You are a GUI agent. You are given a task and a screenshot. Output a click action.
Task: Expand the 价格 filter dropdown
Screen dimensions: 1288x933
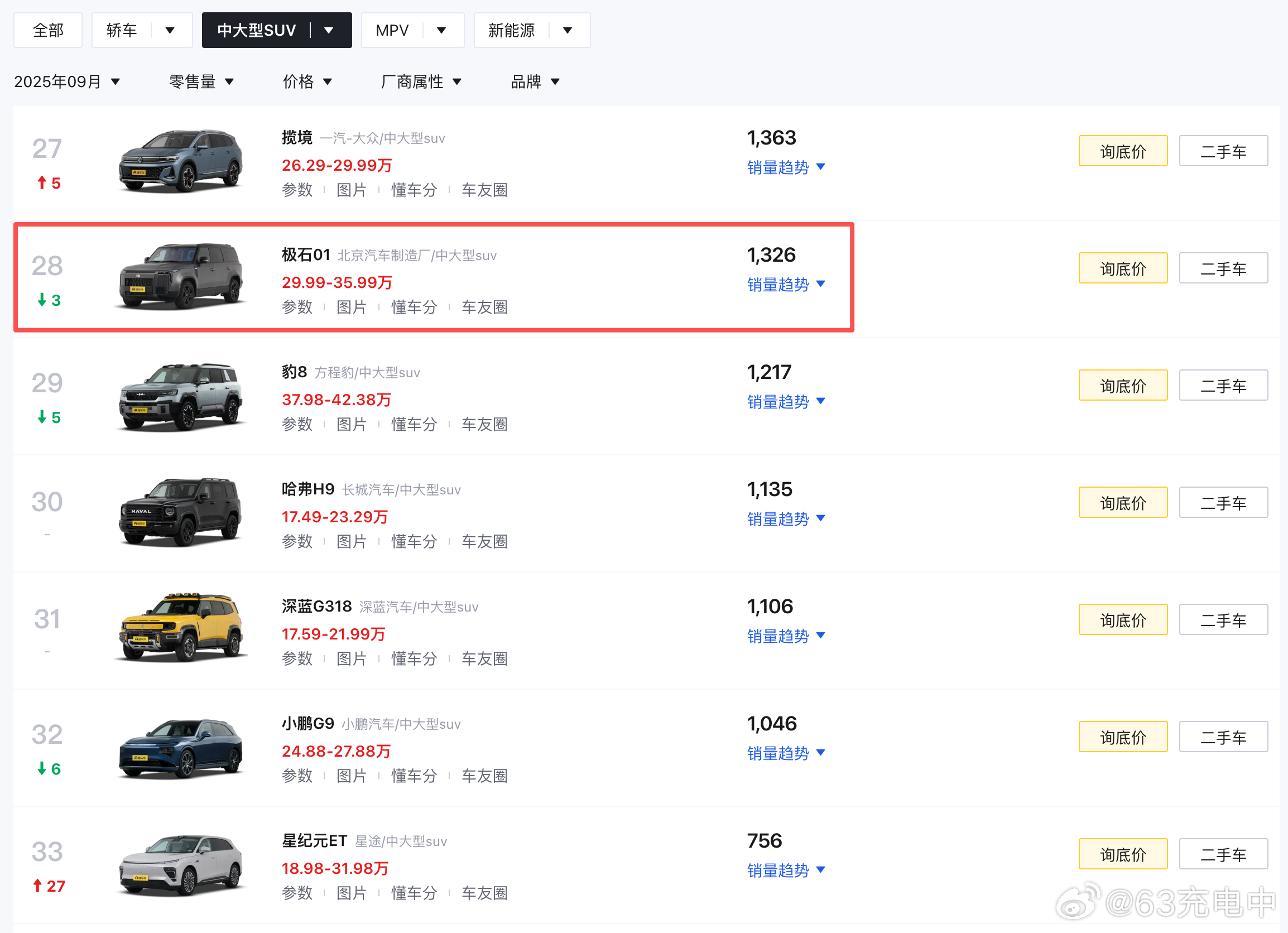click(x=307, y=82)
